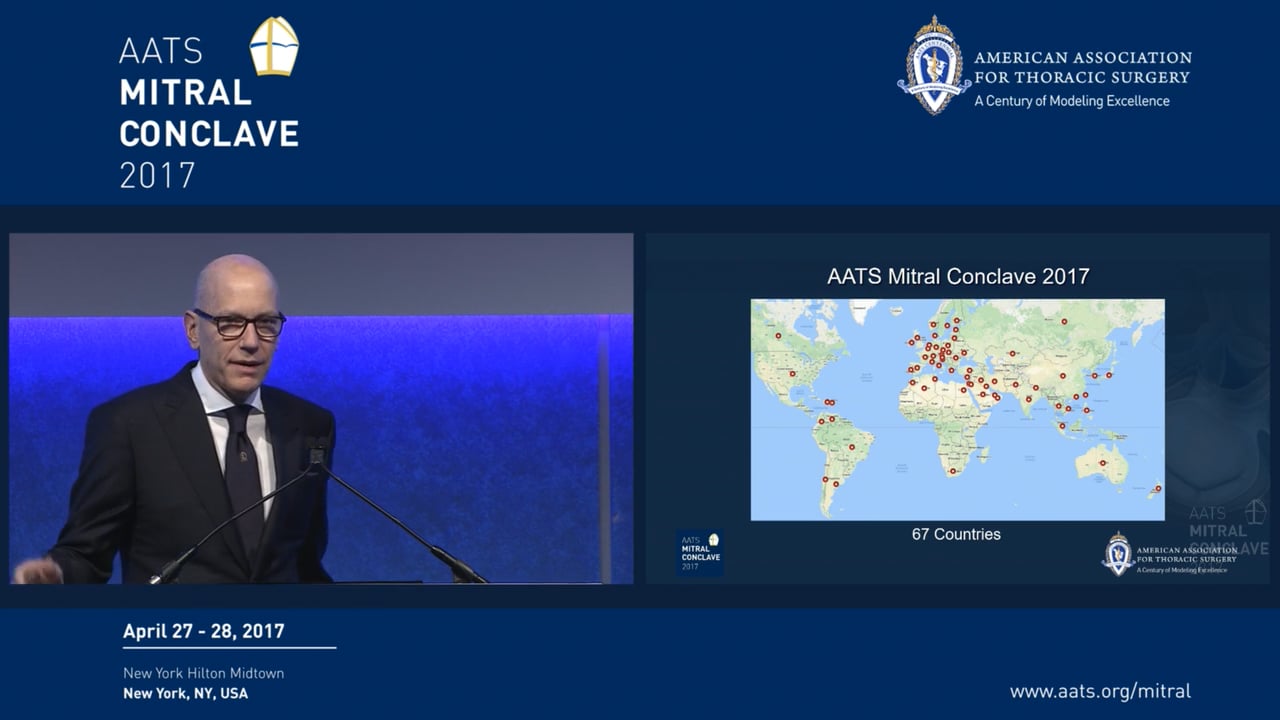
Task: Click the AATS crest shield logo
Action: [x=934, y=65]
